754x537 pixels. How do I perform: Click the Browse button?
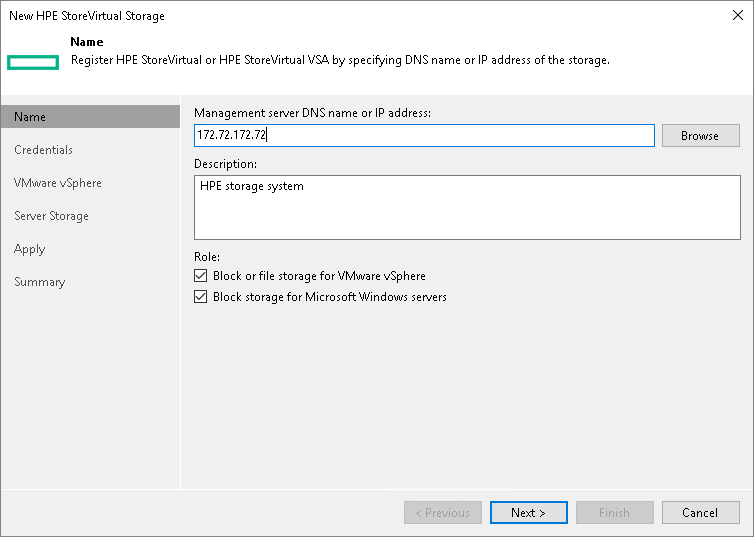pyautogui.click(x=701, y=136)
